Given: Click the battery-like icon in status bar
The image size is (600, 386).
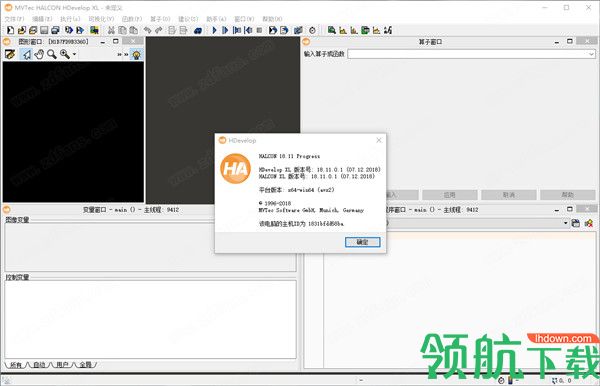Looking at the screenshot, I should pyautogui.click(x=510, y=381).
